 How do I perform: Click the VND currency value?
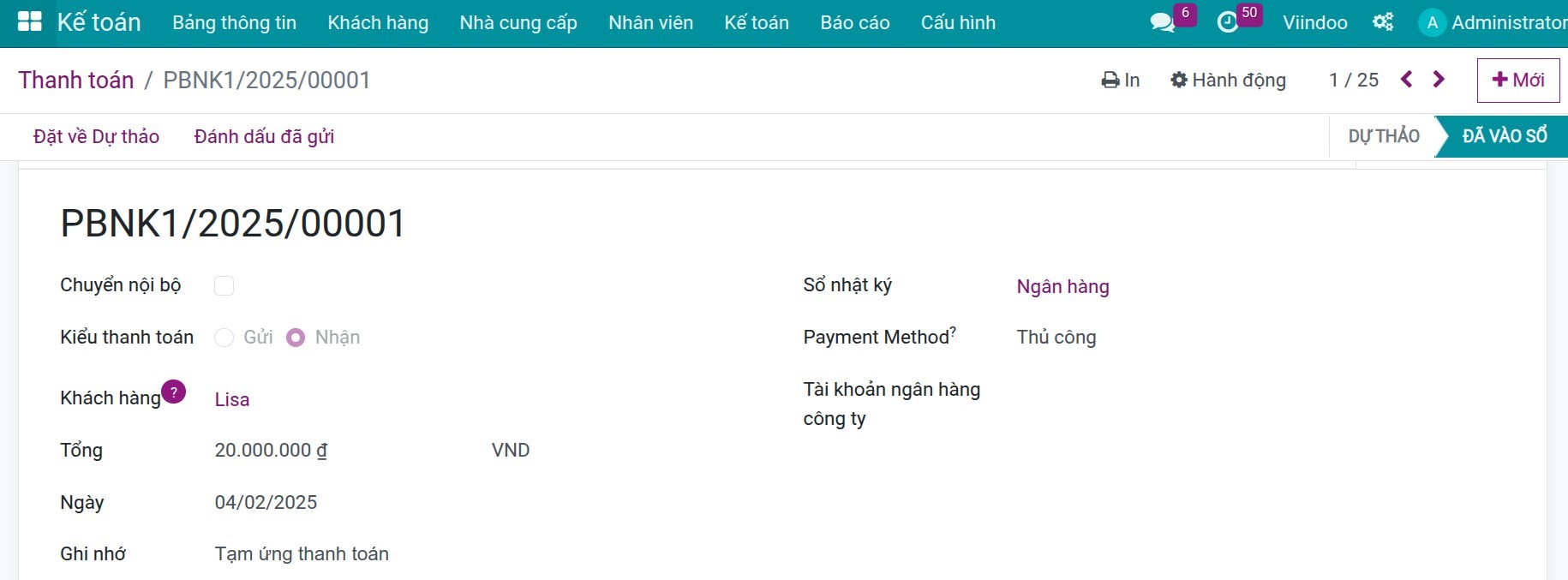(x=511, y=450)
